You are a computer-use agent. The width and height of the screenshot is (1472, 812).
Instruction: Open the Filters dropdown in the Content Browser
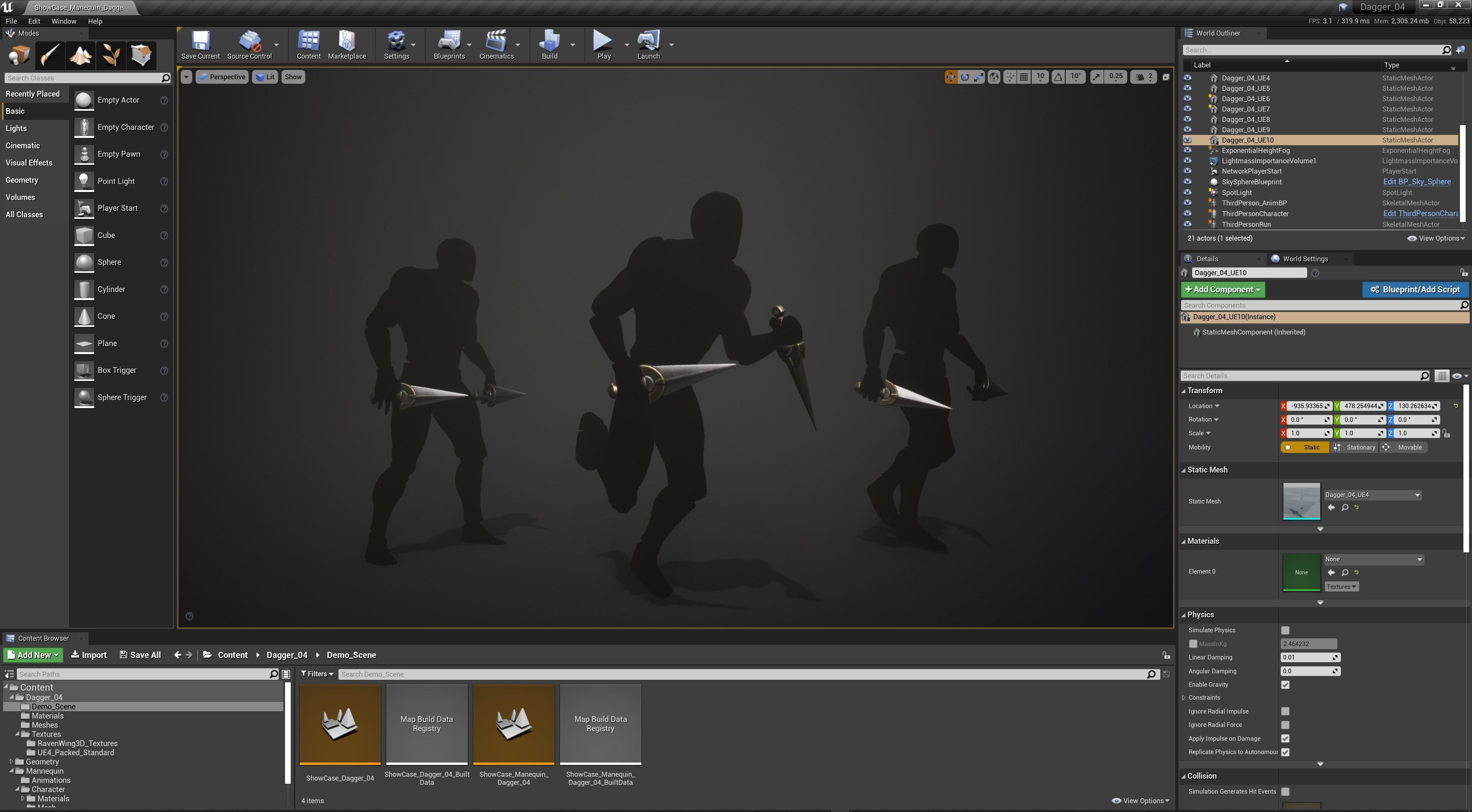click(x=317, y=674)
